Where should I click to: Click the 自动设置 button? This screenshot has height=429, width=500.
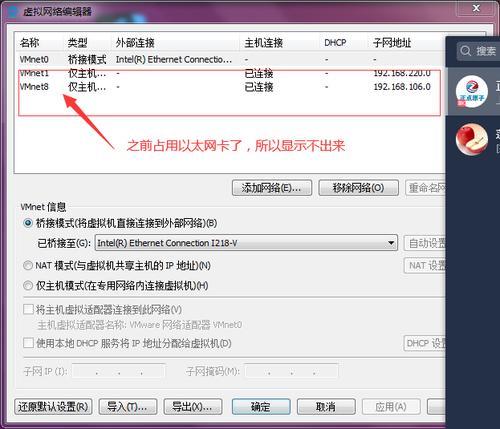coord(425,243)
